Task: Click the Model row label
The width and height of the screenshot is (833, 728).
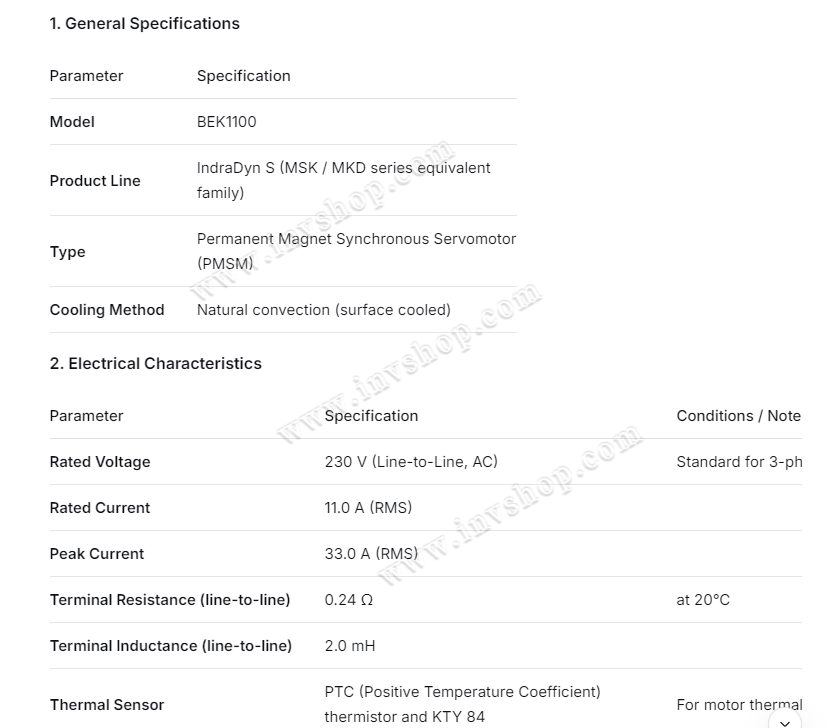Action: click(x=72, y=122)
